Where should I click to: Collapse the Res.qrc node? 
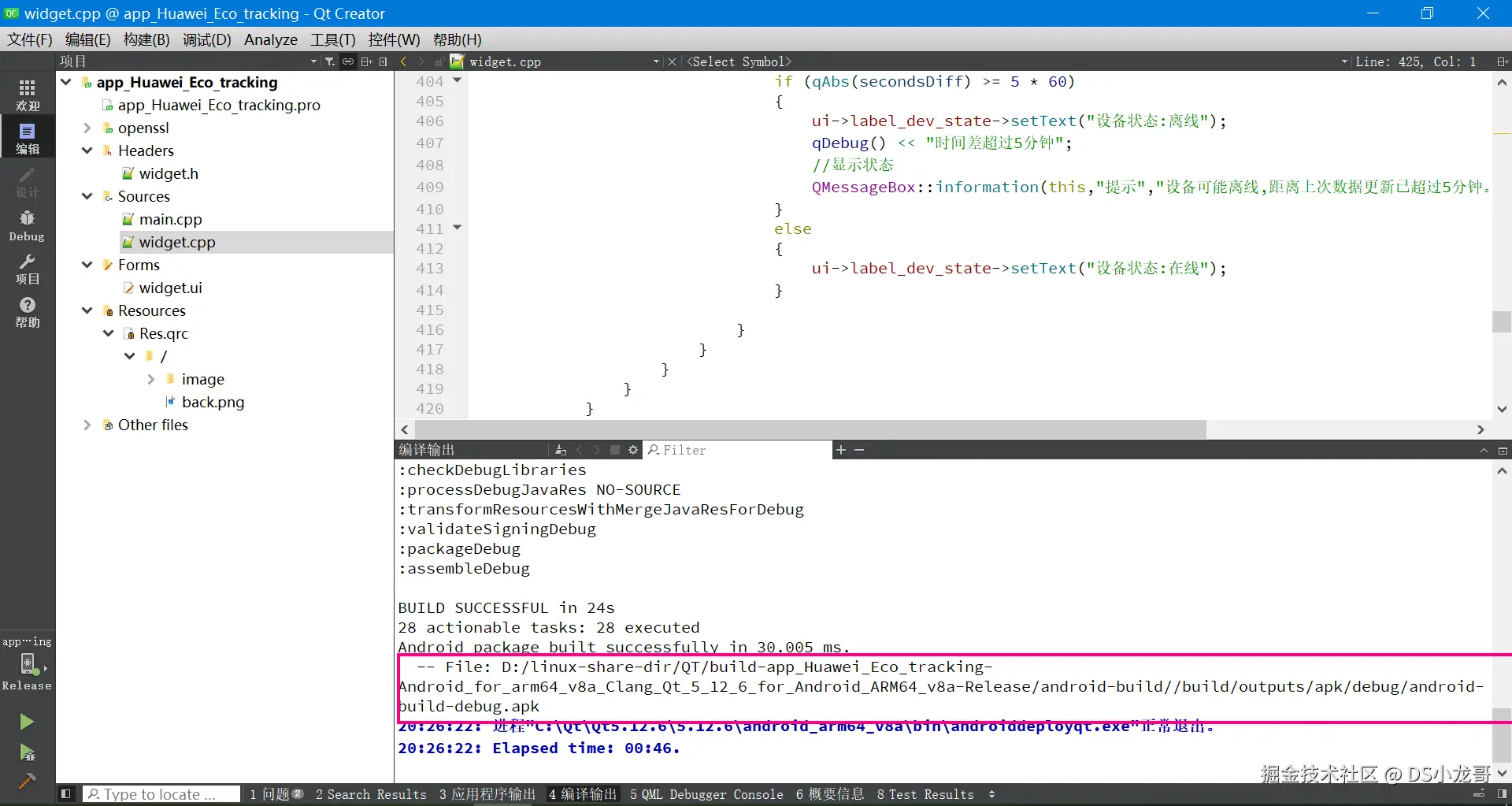[x=109, y=333]
